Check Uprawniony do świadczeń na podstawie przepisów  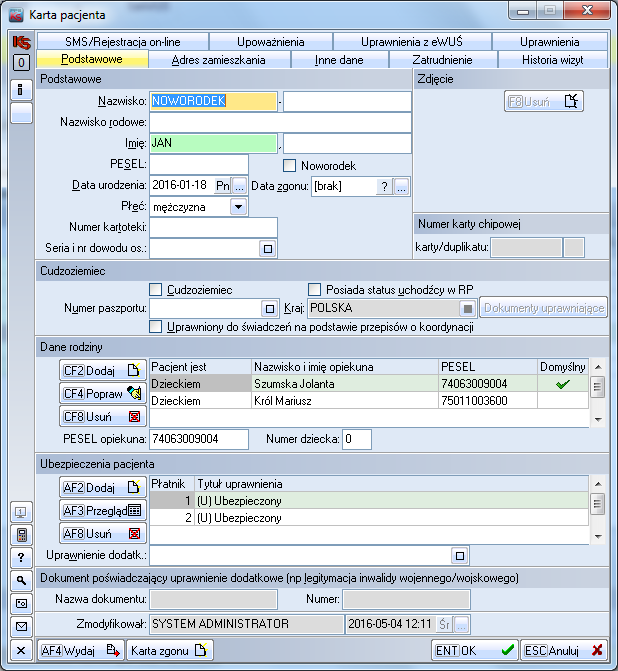[155, 327]
